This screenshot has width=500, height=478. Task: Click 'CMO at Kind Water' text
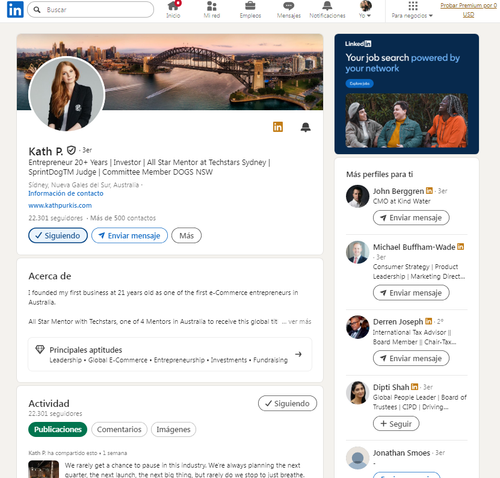pos(402,201)
